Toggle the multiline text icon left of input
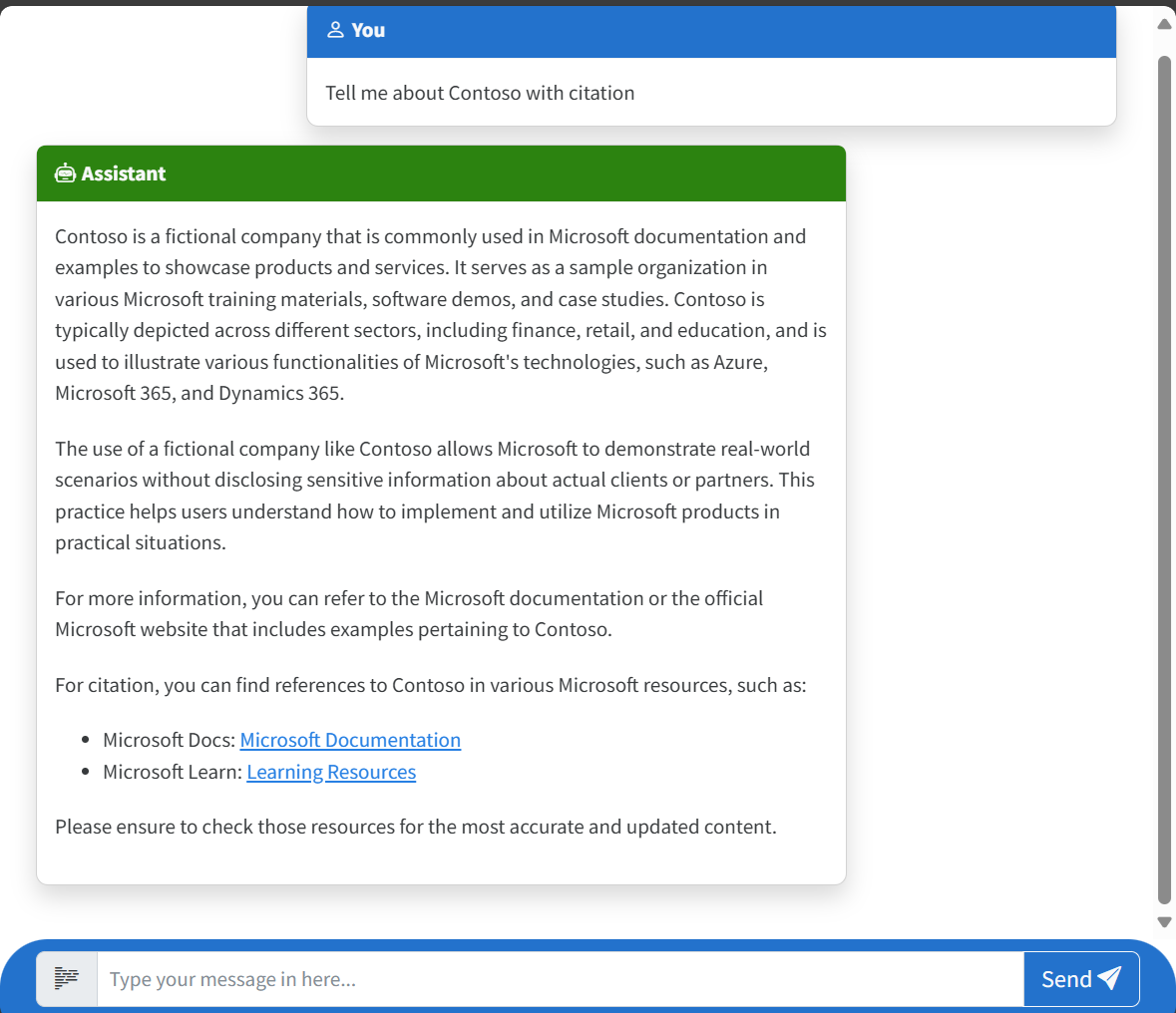 67,978
